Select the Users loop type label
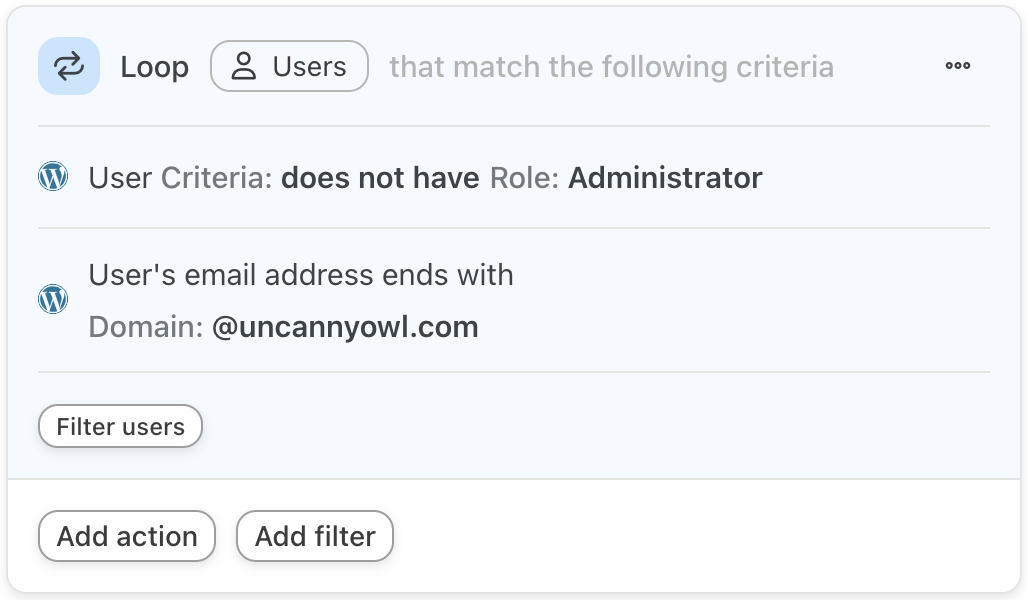The image size is (1028, 600). click(309, 66)
